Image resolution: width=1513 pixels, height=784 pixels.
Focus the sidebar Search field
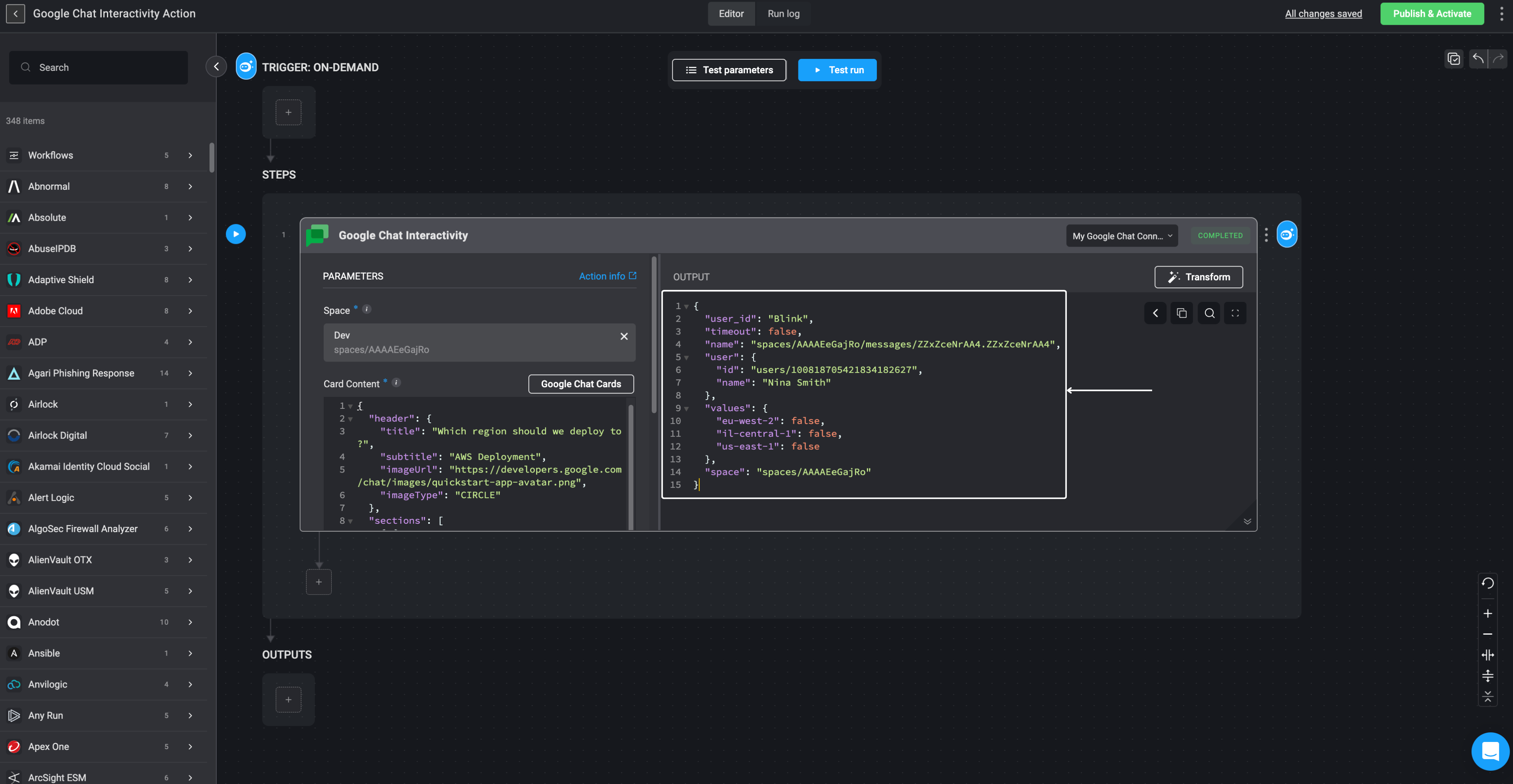pos(99,67)
